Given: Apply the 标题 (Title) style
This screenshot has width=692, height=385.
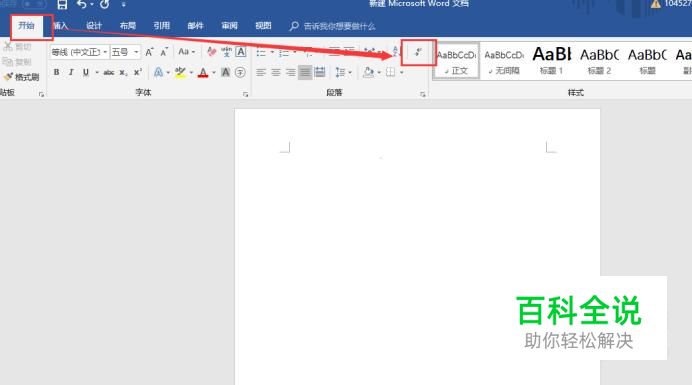Looking at the screenshot, I should tap(647, 61).
